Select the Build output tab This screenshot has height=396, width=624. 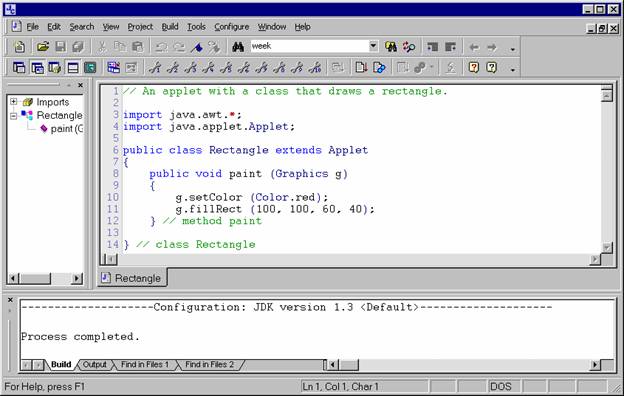coord(61,364)
